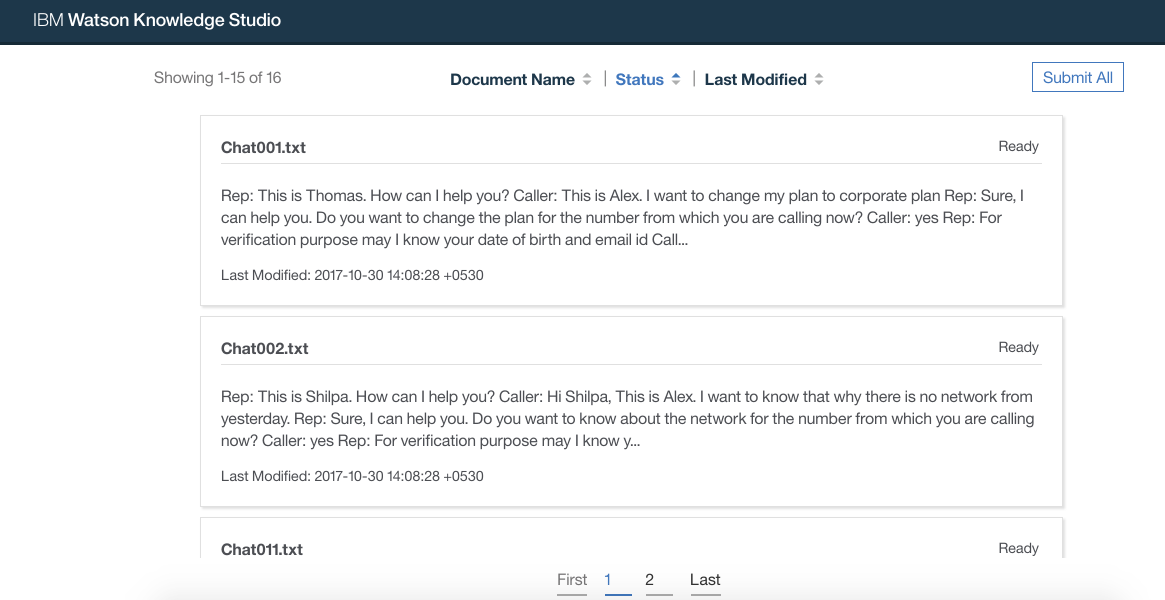The image size is (1165, 600).
Task: Toggle sort arrows next to Last Modified
Action: pyautogui.click(x=819, y=79)
